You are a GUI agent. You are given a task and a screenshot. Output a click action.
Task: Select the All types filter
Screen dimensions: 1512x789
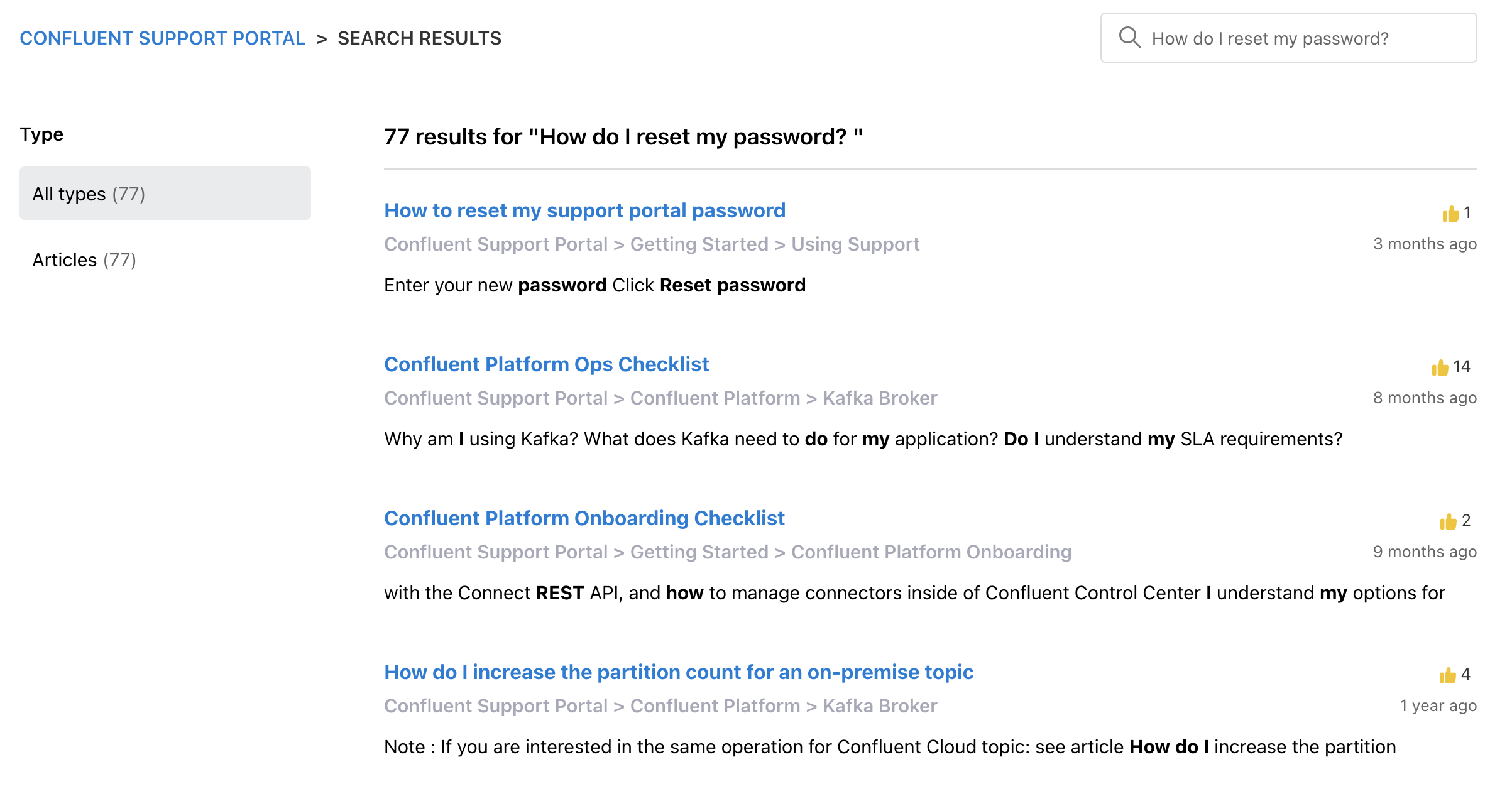coord(165,193)
